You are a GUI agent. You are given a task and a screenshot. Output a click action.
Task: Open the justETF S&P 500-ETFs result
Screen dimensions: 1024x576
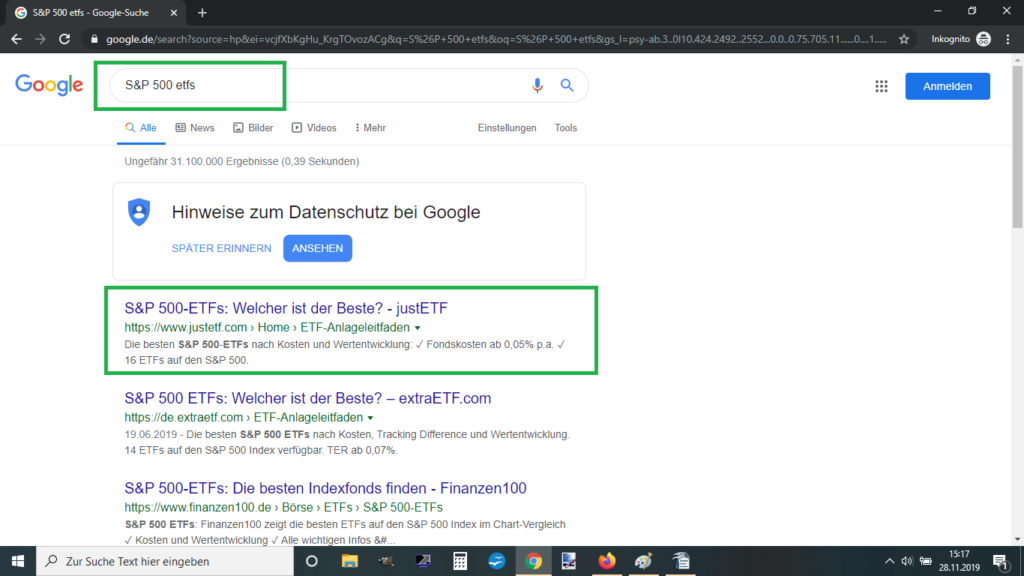click(286, 308)
